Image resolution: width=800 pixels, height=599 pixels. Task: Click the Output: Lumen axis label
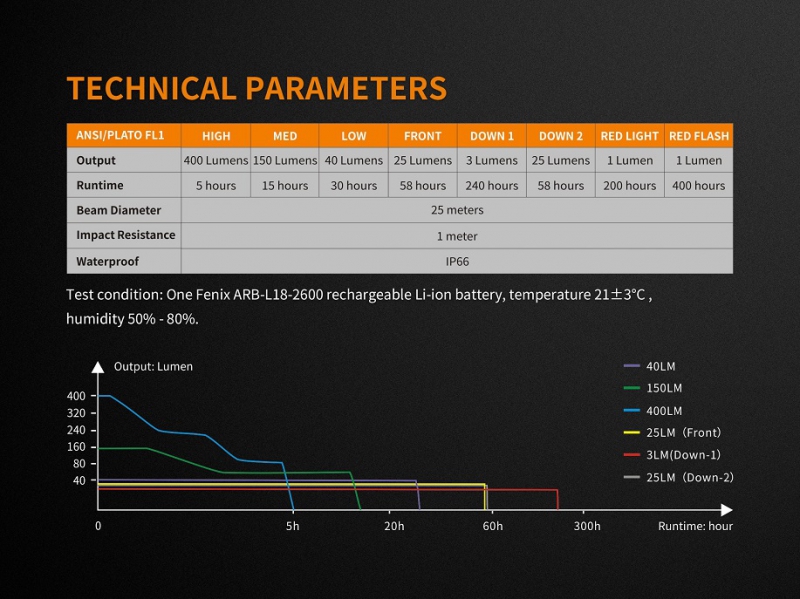(153, 366)
